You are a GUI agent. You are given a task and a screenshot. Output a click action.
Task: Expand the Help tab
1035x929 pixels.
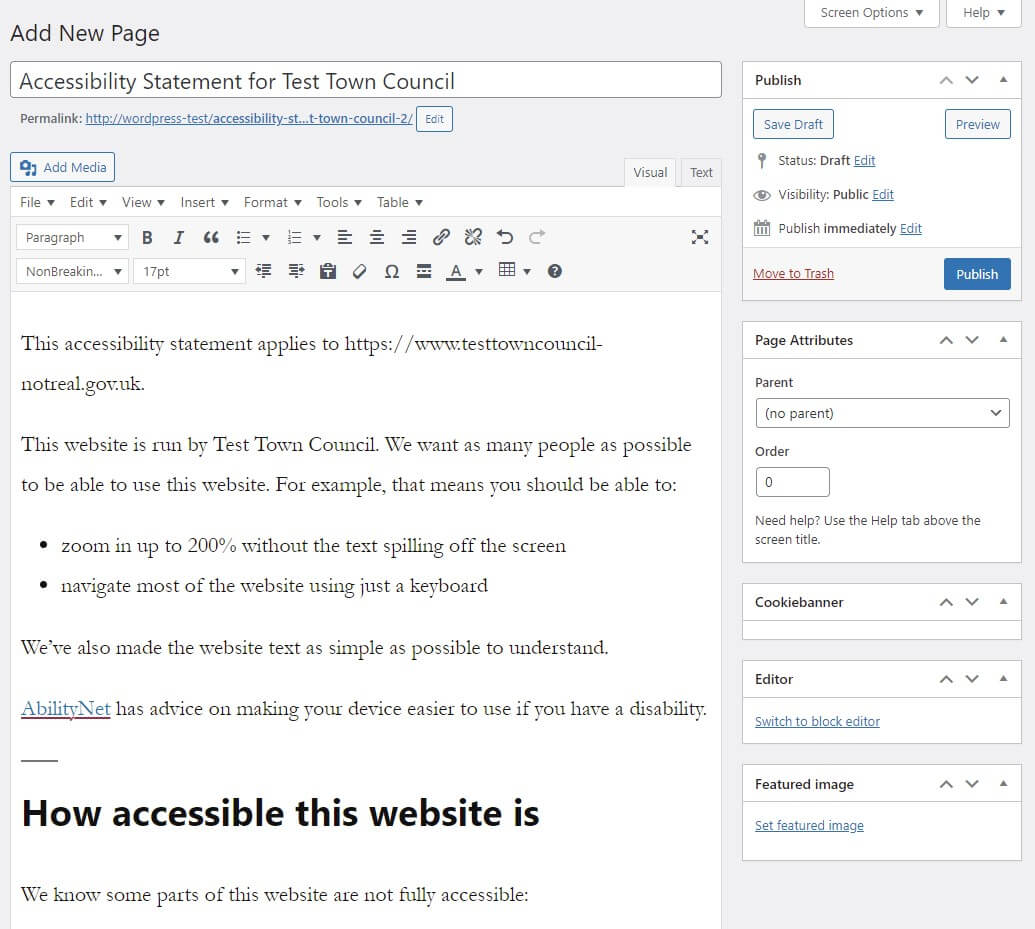point(984,13)
